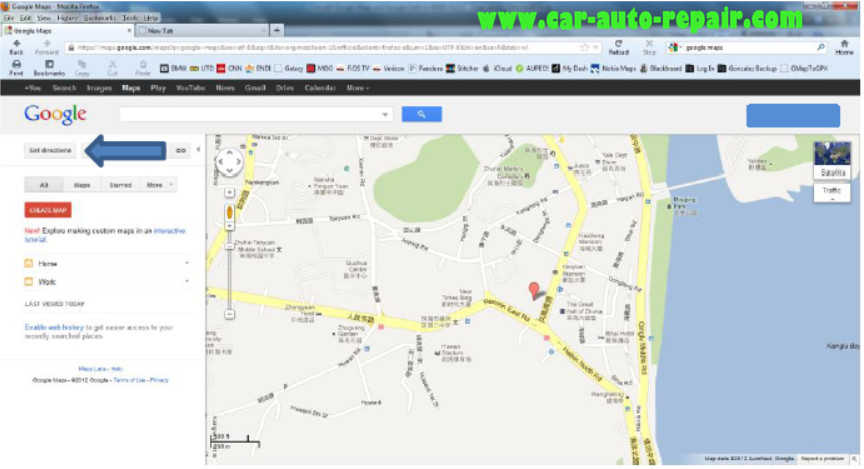Switch map to Satellite view
Screen dimensions: 864x469
832,160
